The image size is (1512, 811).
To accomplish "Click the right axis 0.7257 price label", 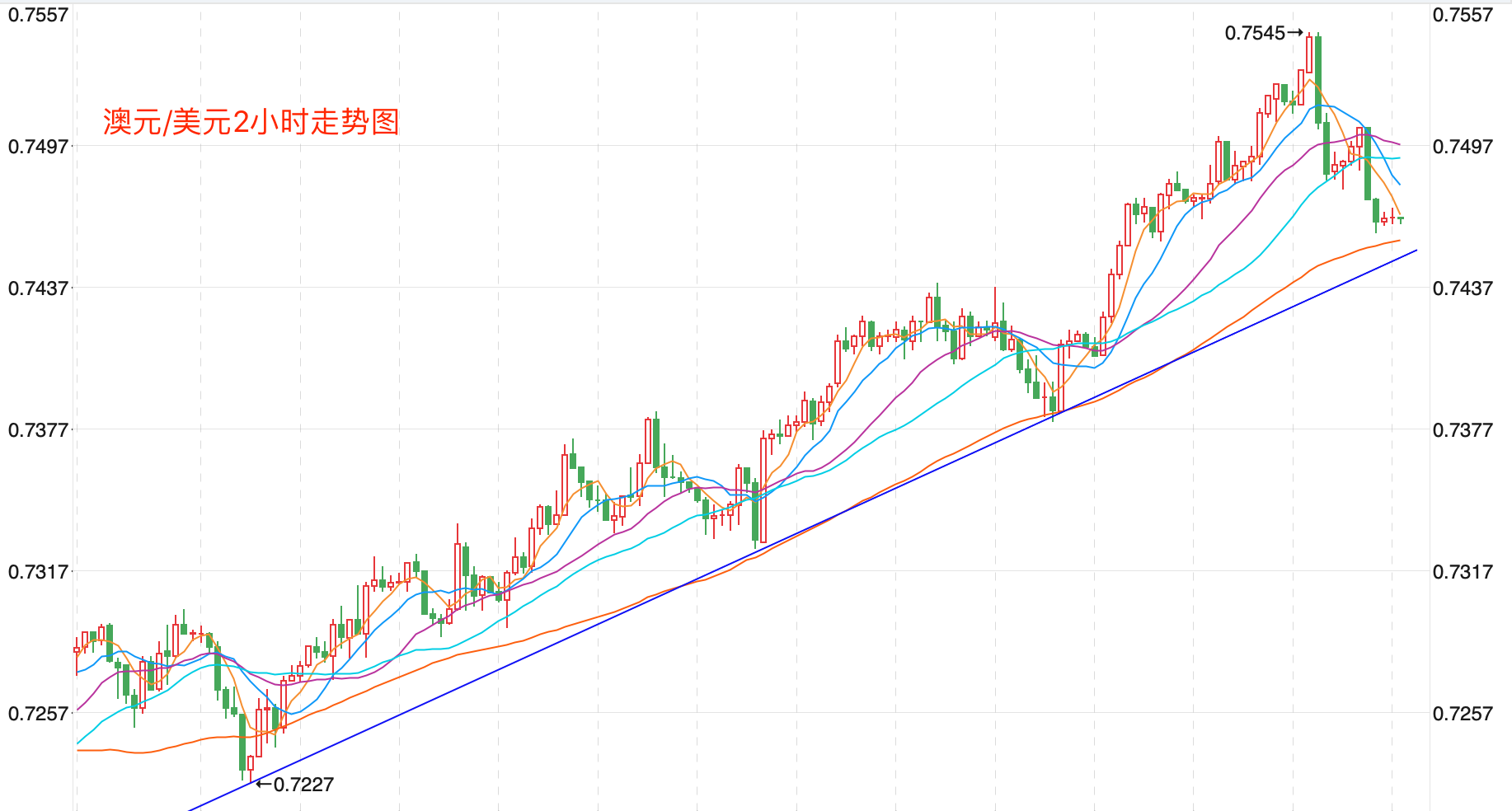I will 1463,714.
